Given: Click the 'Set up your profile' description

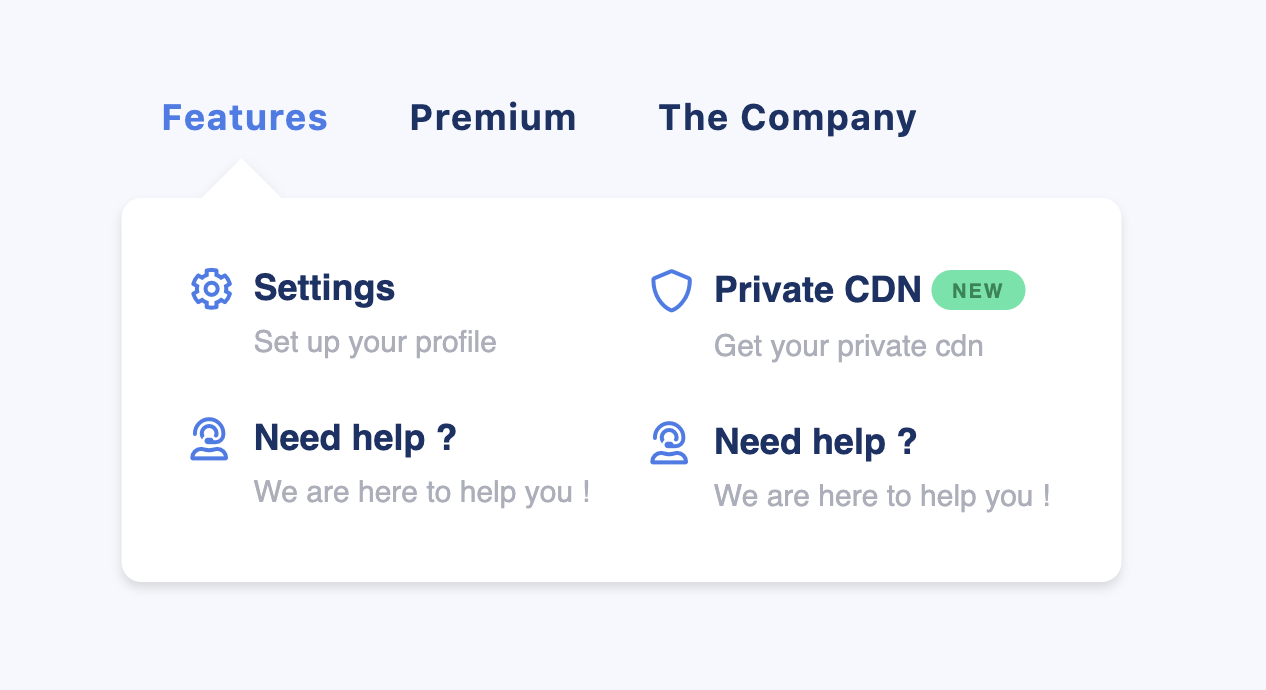Looking at the screenshot, I should coord(375,342).
